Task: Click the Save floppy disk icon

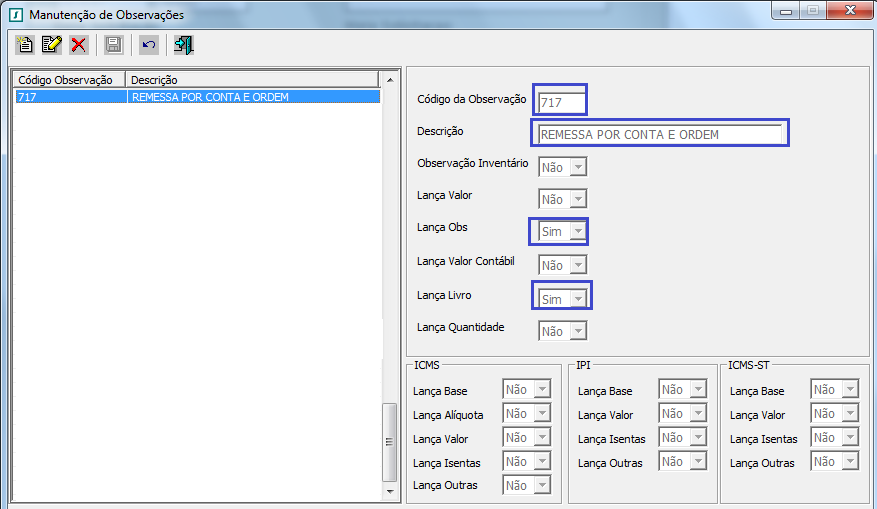Action: pos(113,44)
